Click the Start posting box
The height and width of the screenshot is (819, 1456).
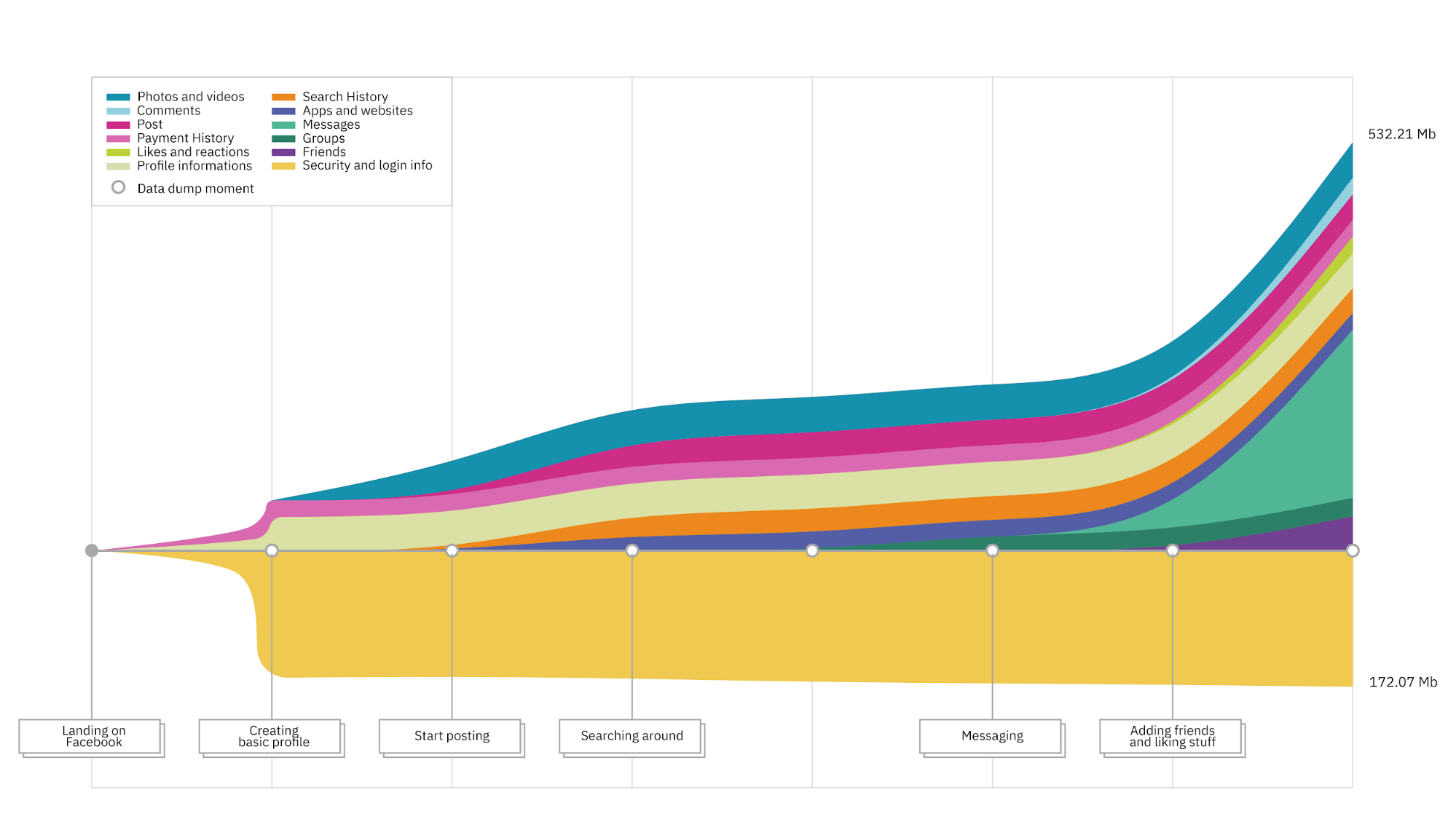[x=450, y=737]
